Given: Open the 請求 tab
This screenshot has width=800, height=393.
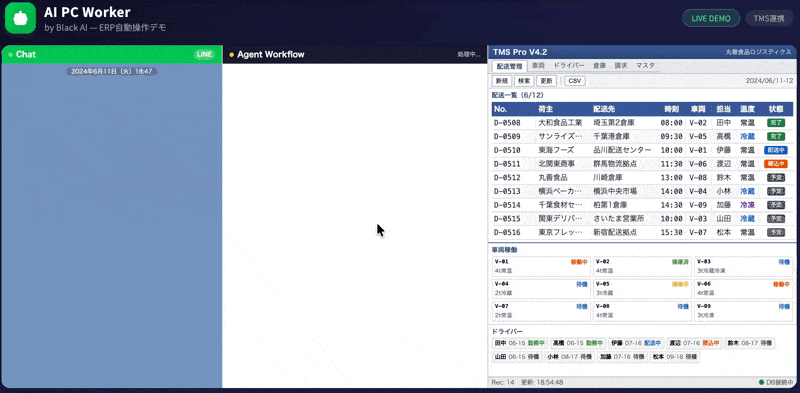Looking at the screenshot, I should coord(621,66).
